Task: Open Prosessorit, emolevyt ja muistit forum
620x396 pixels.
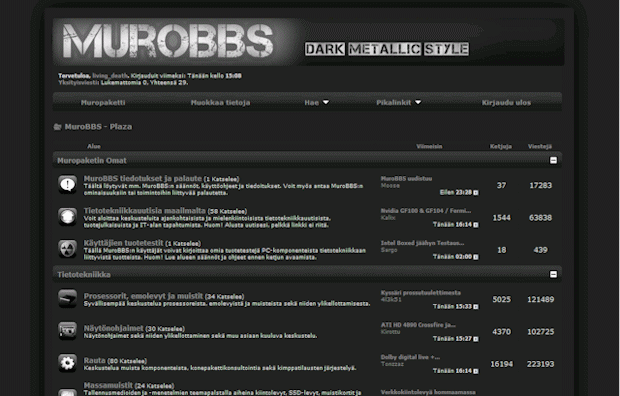Action: pyautogui.click(x=143, y=296)
